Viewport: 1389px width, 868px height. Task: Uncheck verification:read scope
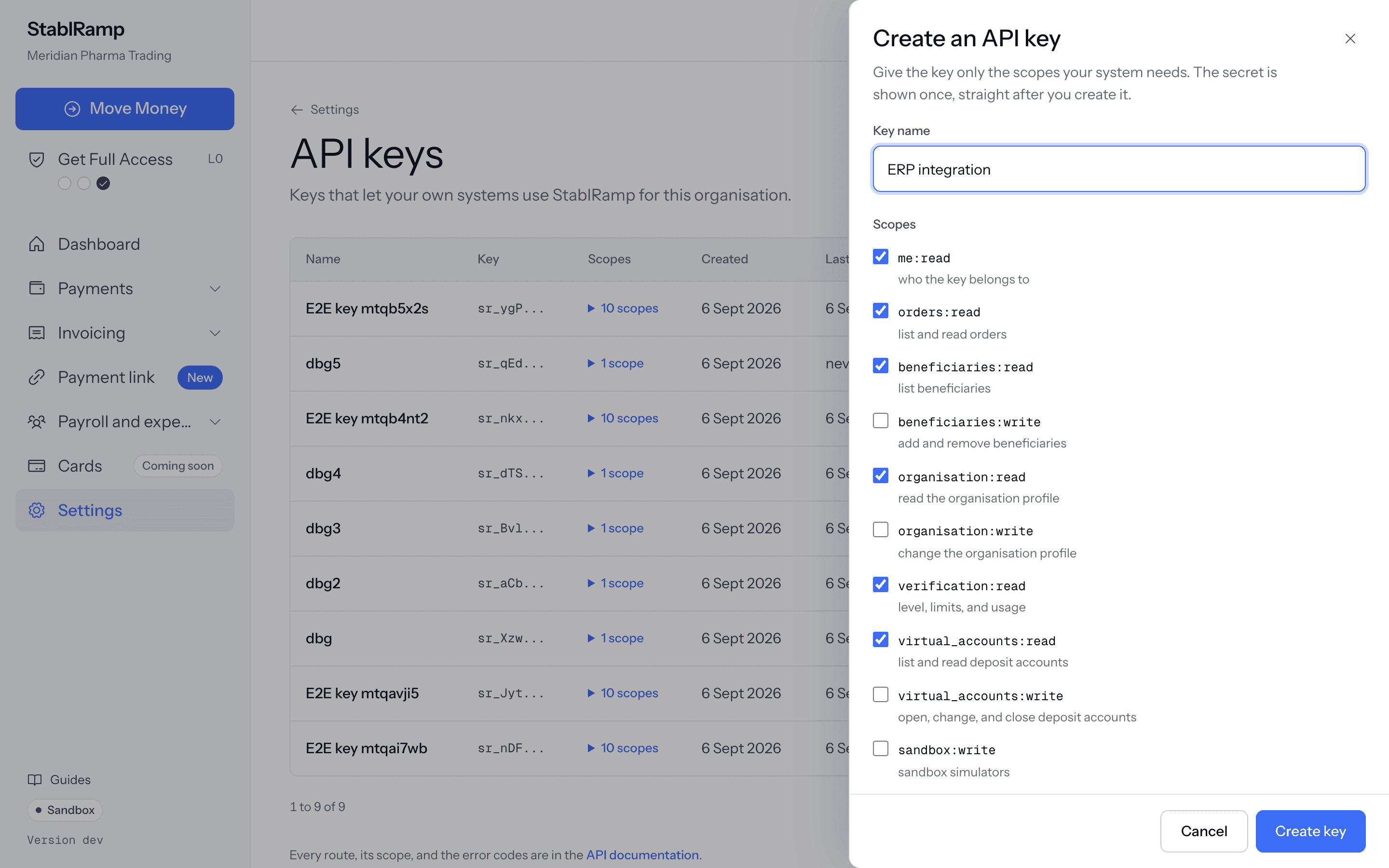(x=881, y=584)
